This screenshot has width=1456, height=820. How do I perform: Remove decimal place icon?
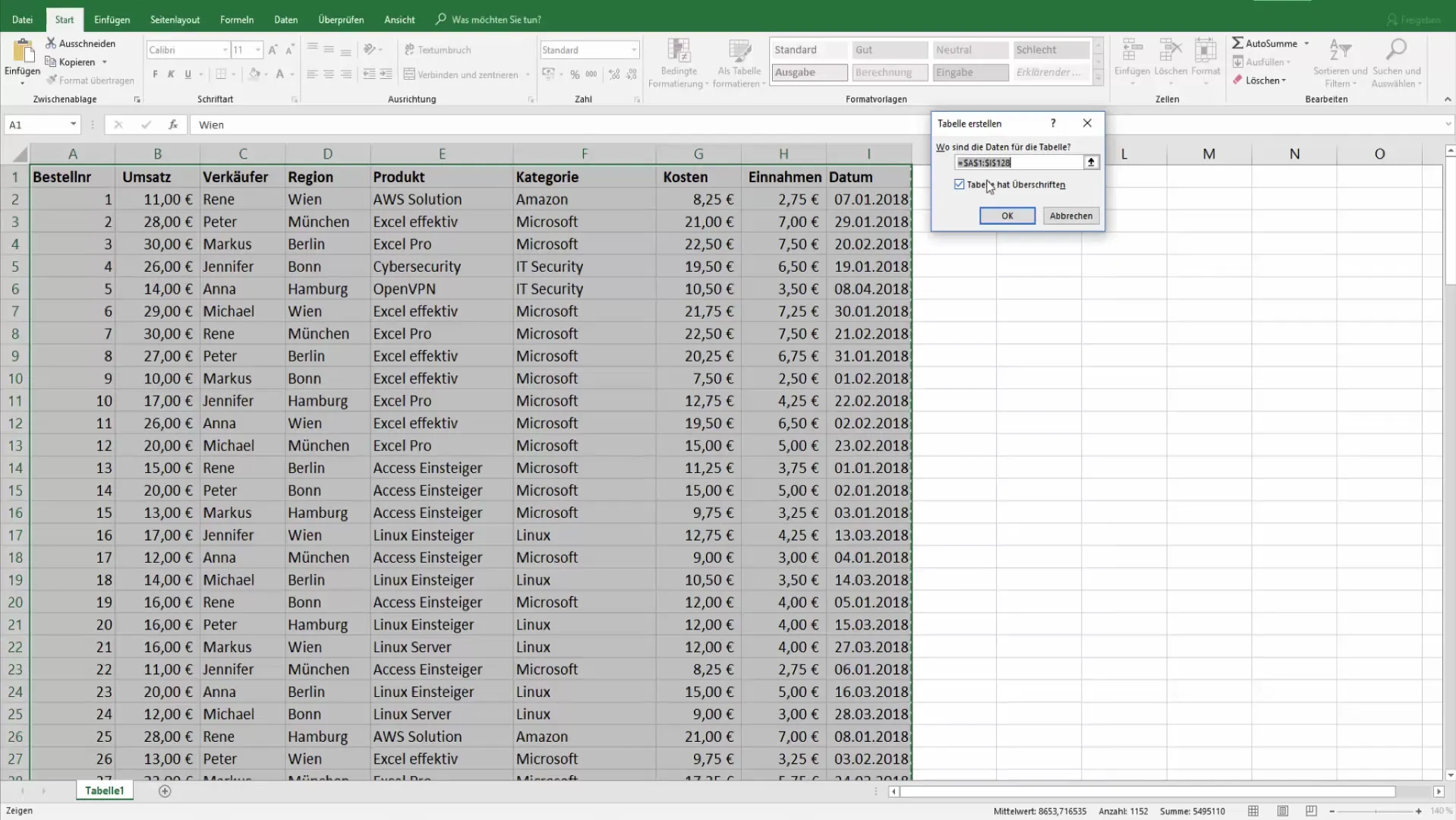[632, 74]
